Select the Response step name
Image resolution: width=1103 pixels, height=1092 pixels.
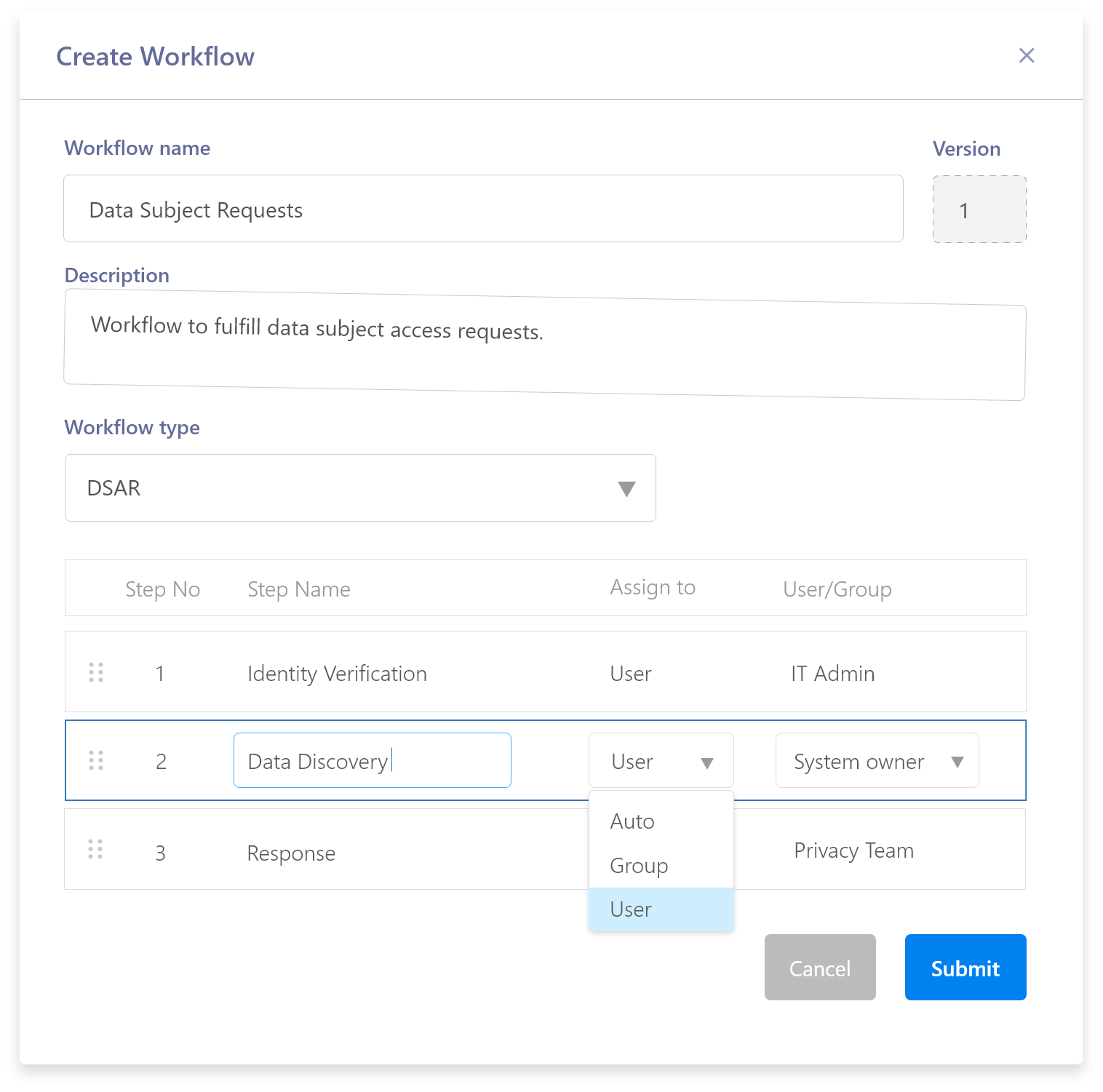pyautogui.click(x=291, y=853)
